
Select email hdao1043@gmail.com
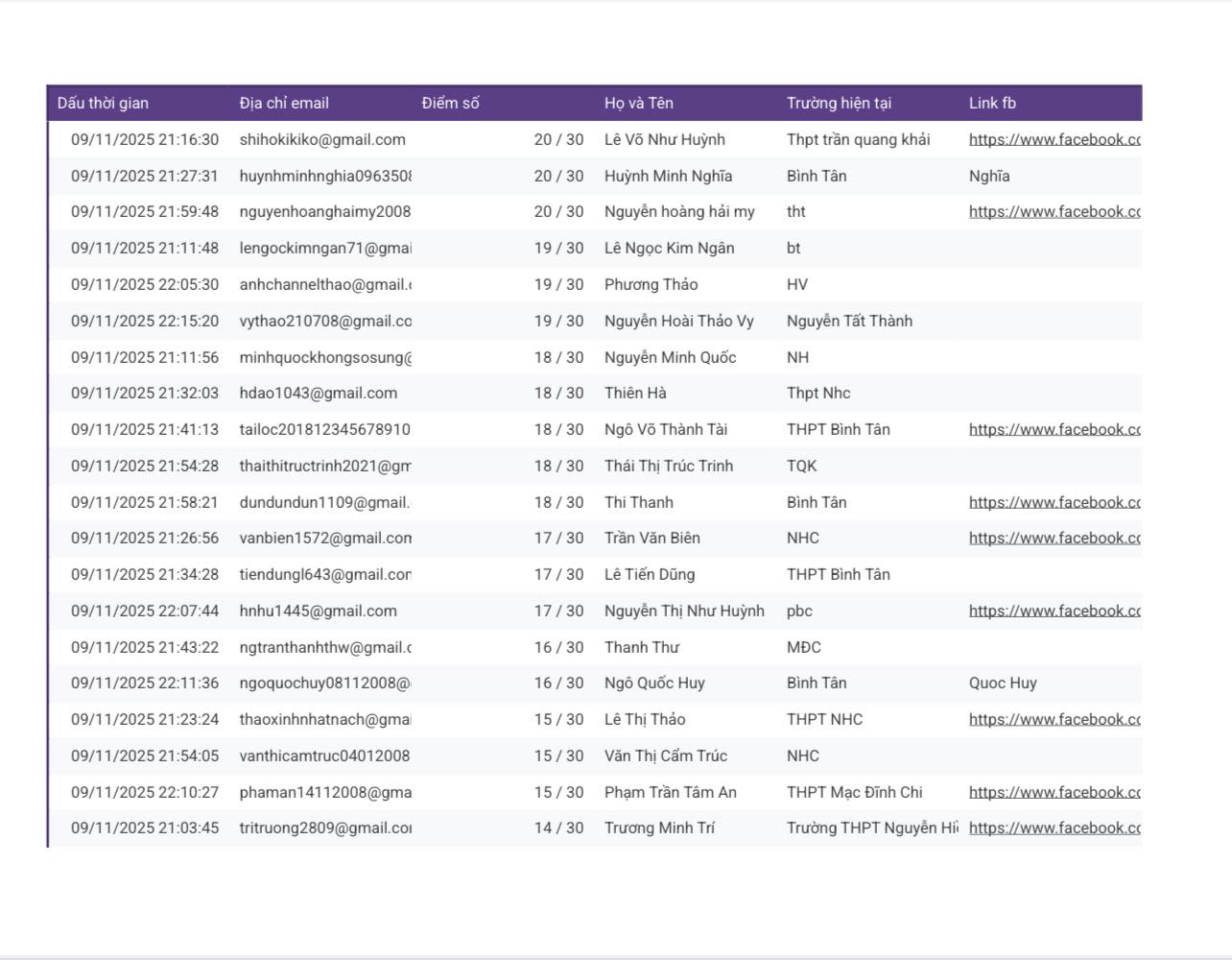point(319,393)
